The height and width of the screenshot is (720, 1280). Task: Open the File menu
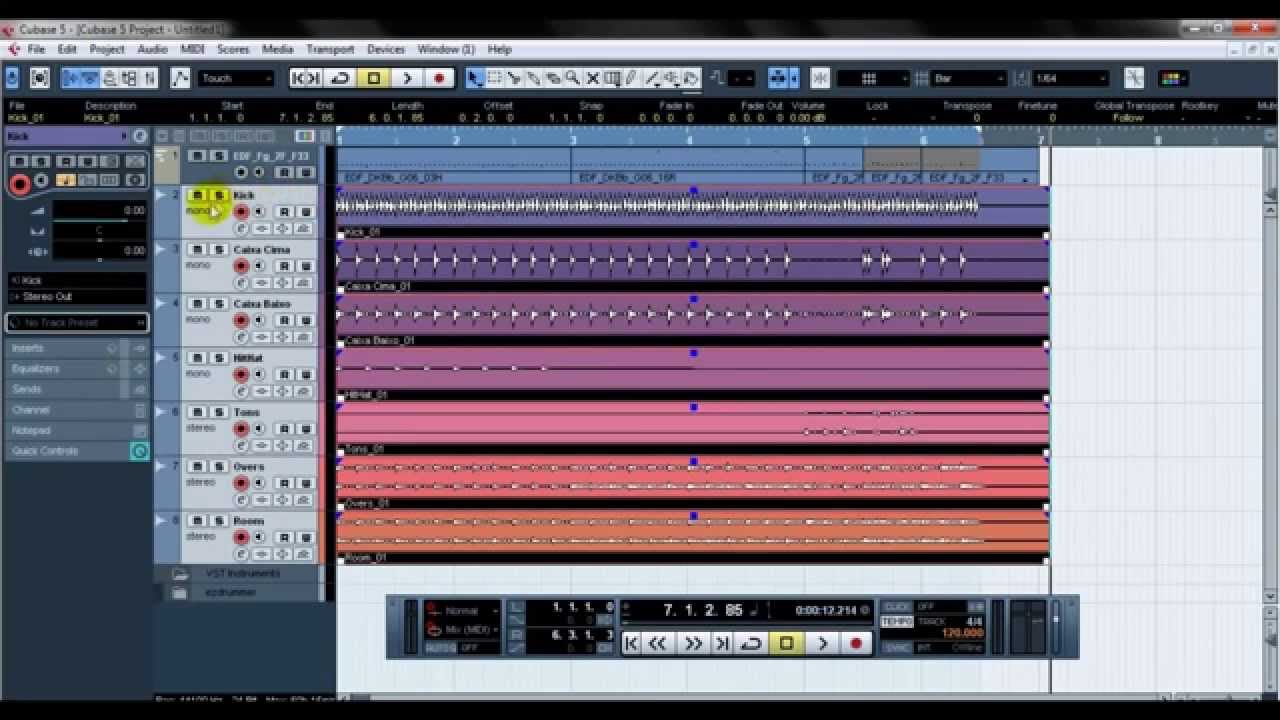36,49
